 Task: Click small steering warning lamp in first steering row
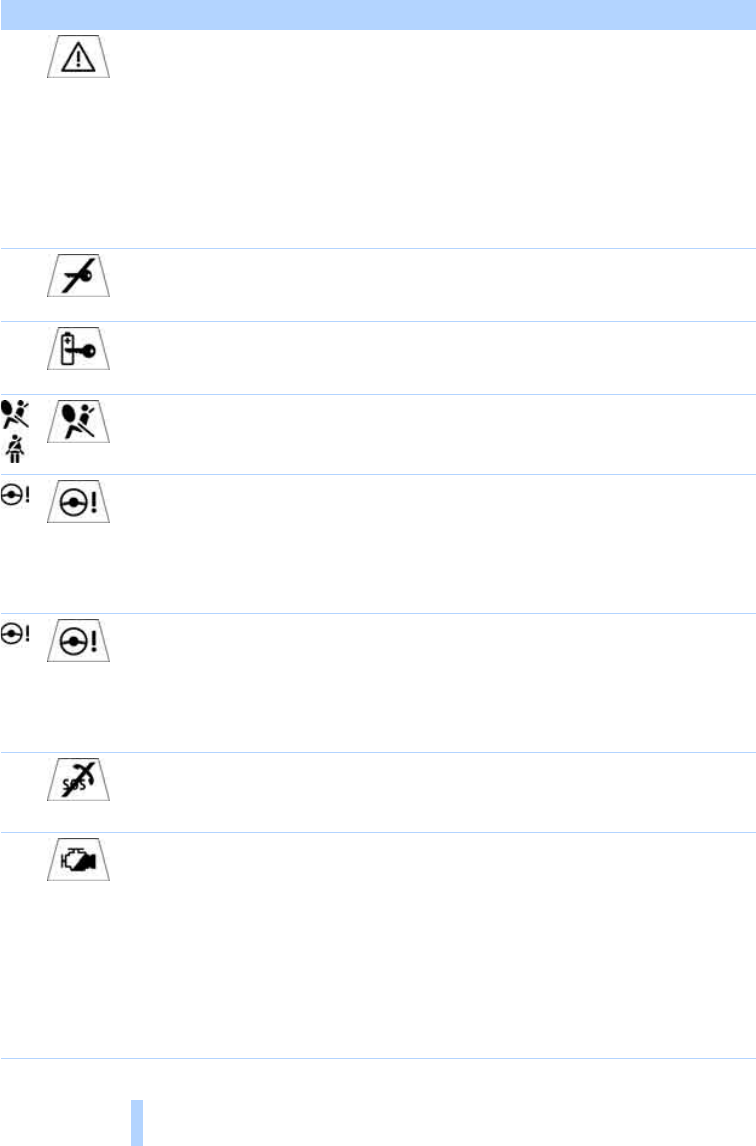15,494
